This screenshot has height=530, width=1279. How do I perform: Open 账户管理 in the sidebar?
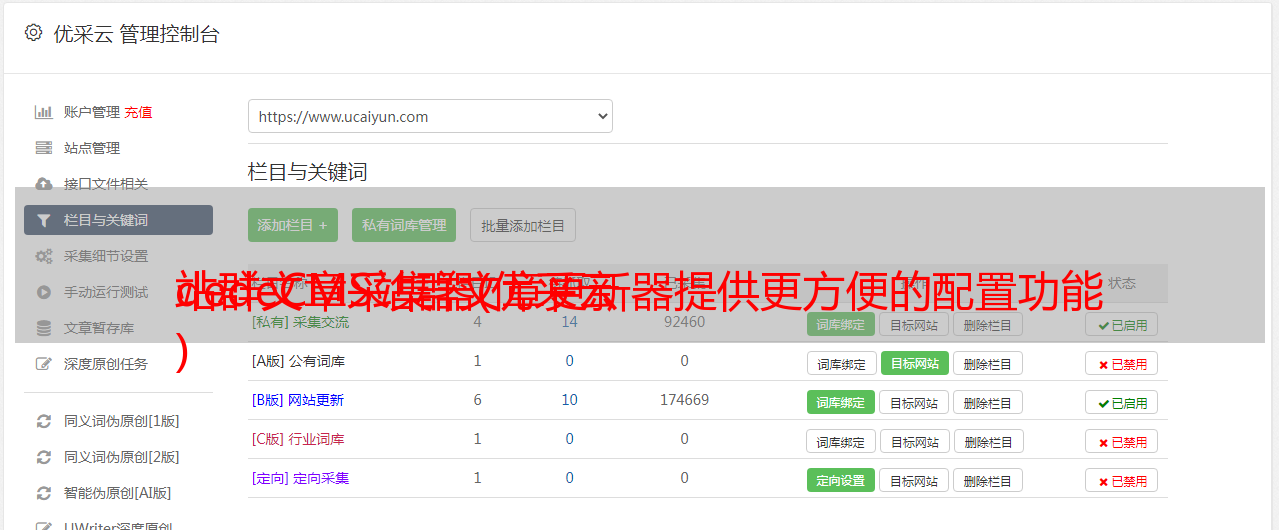point(92,112)
